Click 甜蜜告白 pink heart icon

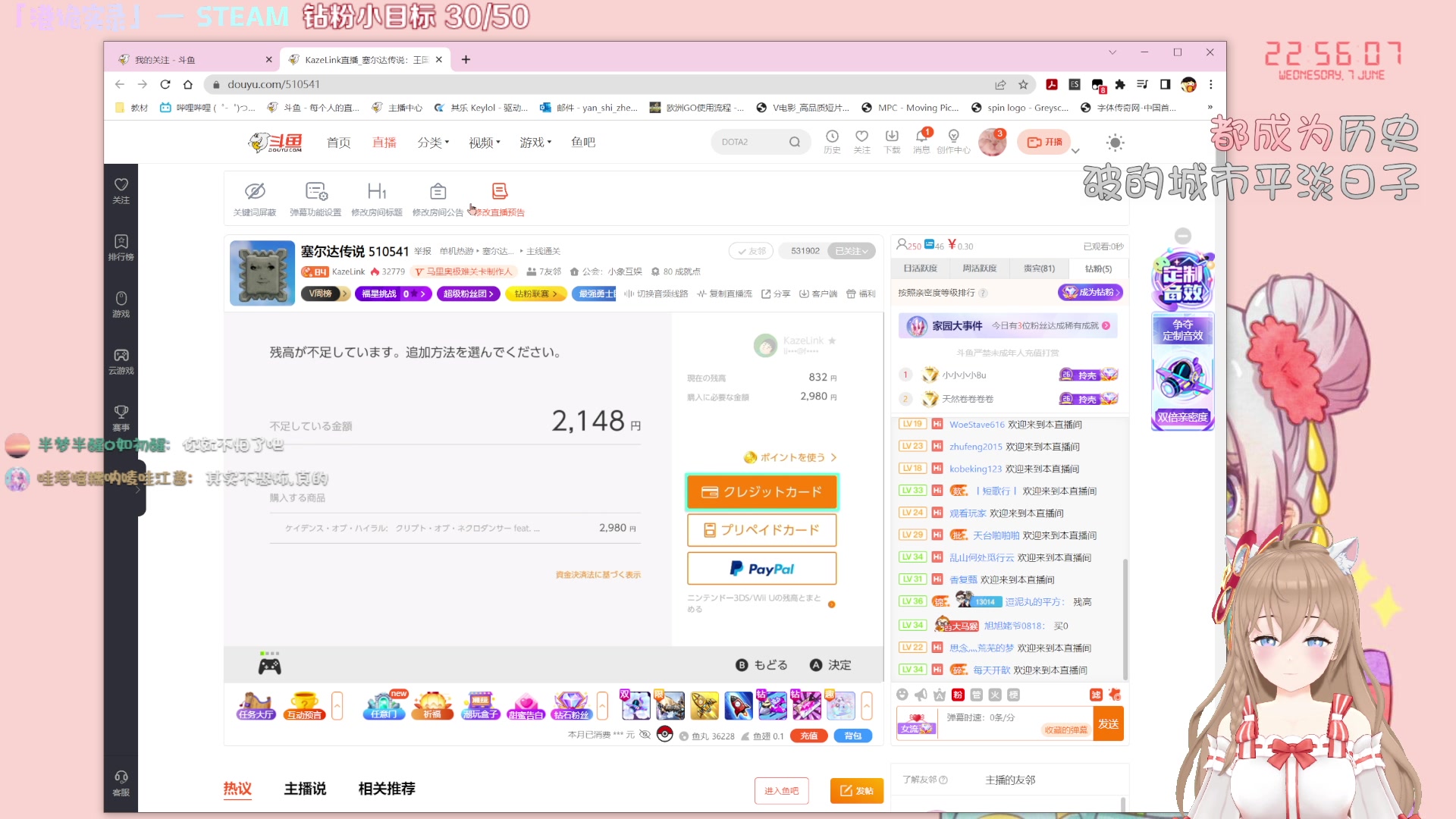click(x=526, y=706)
